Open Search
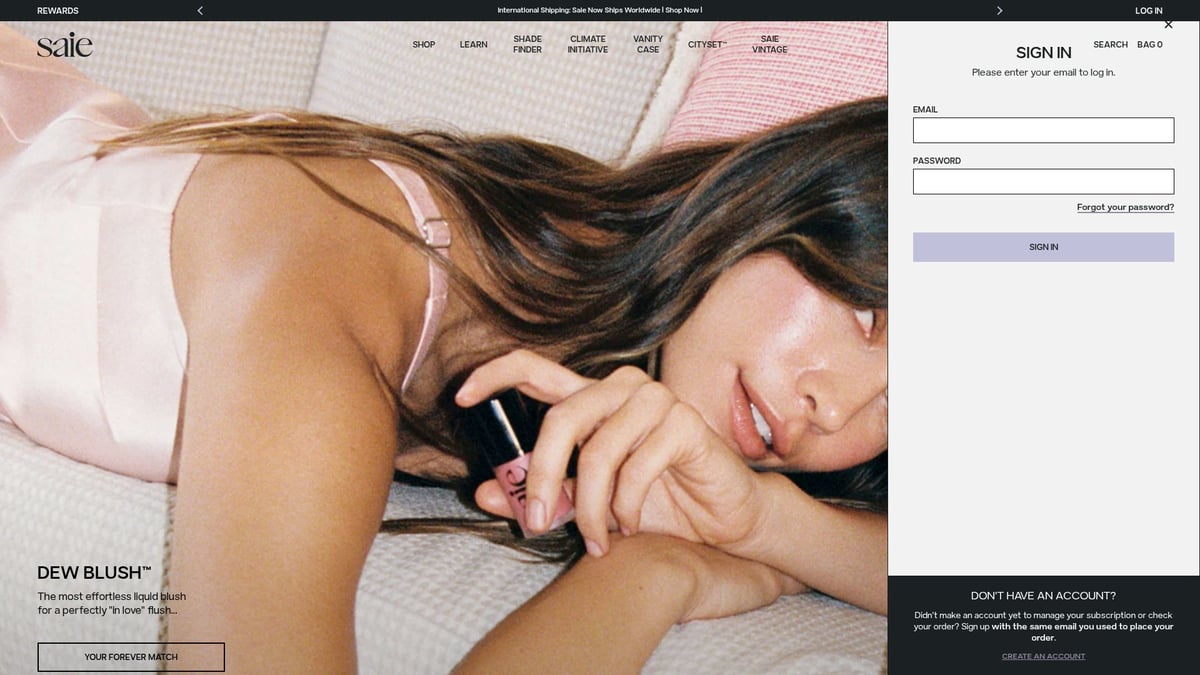1200x675 pixels. coord(1110,45)
